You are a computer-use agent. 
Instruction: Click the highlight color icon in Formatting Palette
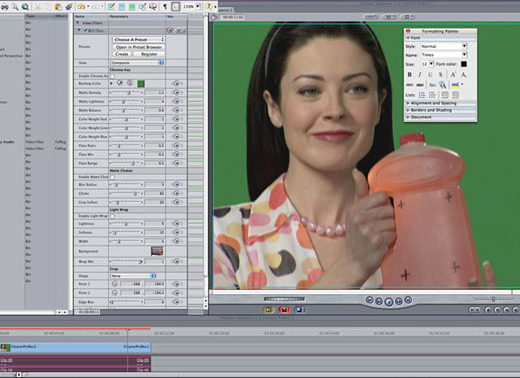click(x=455, y=85)
